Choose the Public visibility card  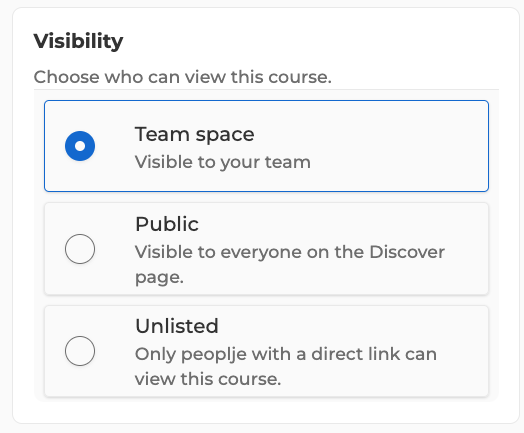(266, 249)
